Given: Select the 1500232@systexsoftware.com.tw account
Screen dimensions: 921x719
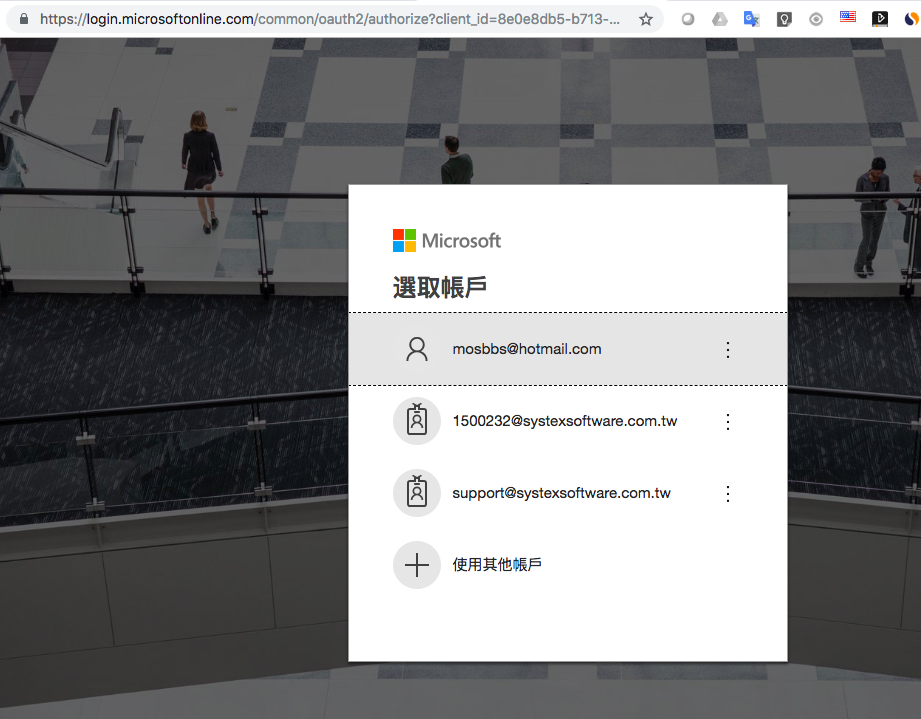Looking at the screenshot, I should (x=568, y=421).
